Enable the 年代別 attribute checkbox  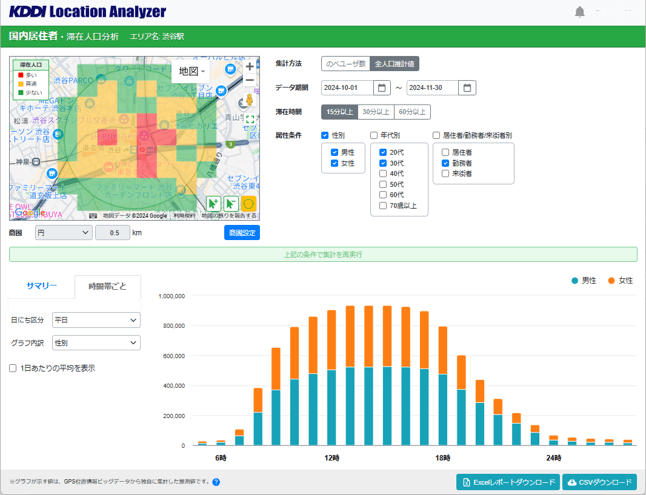374,135
